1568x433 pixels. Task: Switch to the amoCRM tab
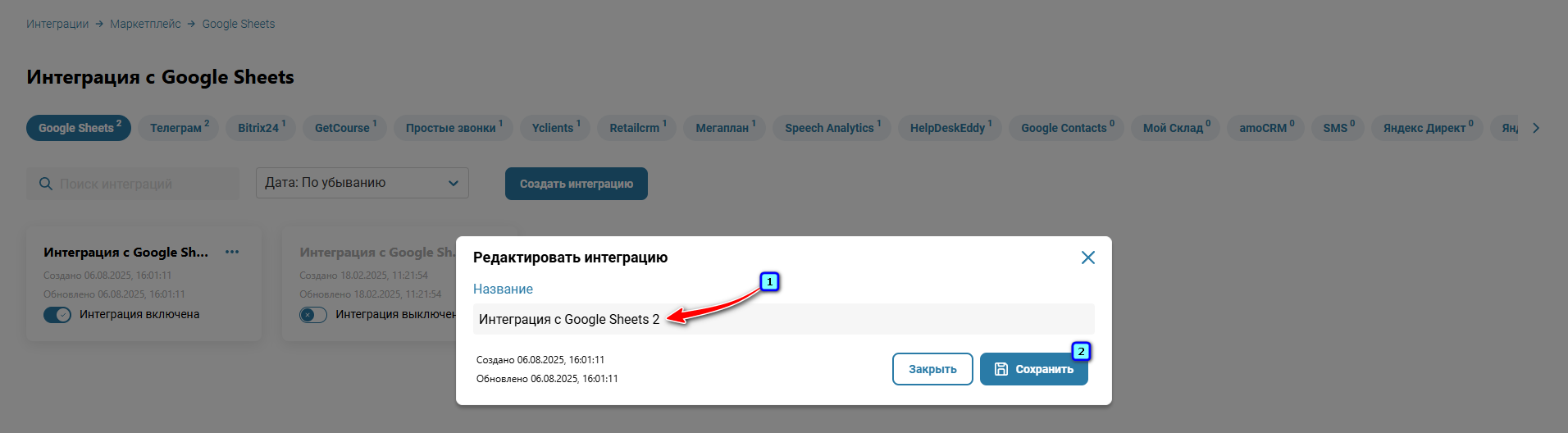pyautogui.click(x=1266, y=128)
